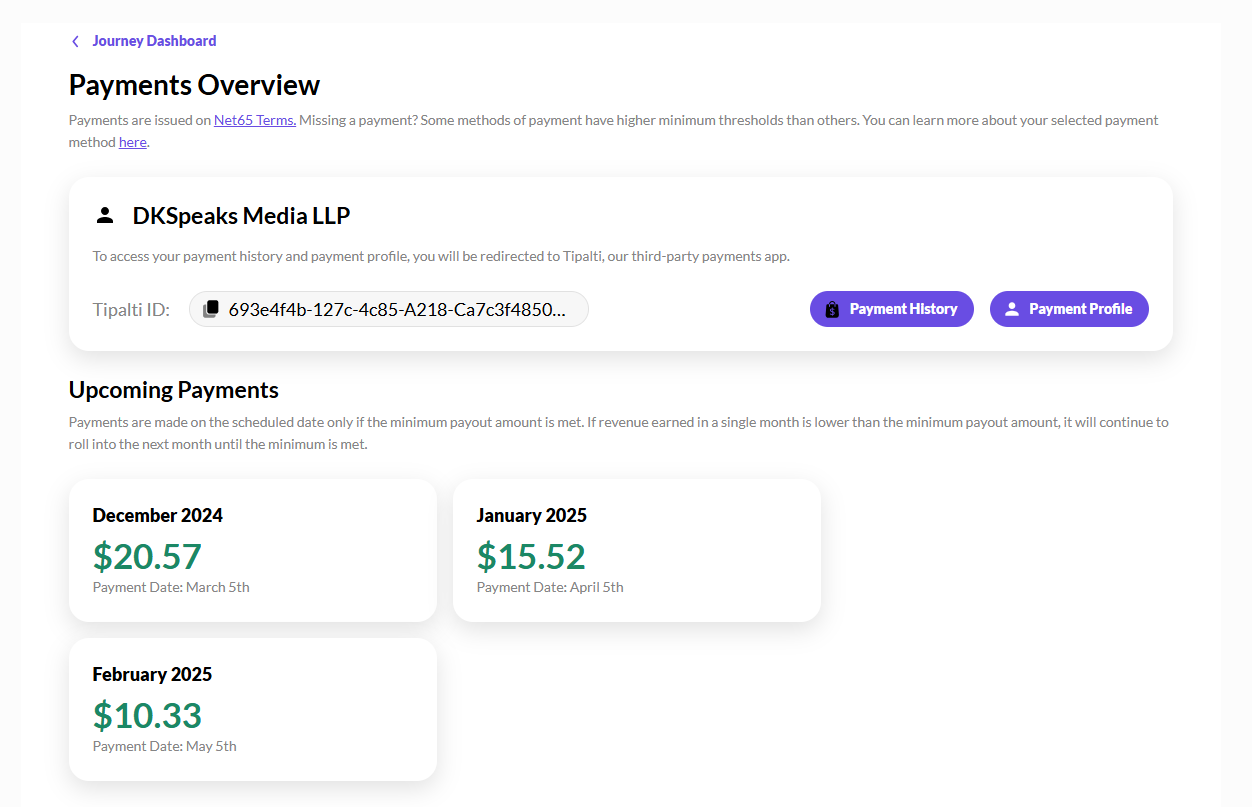Click the $15.52 payment amount

click(x=531, y=556)
